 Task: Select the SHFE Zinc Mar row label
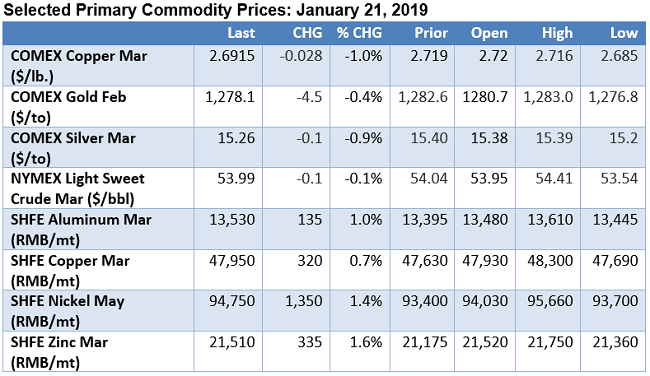click(59, 352)
